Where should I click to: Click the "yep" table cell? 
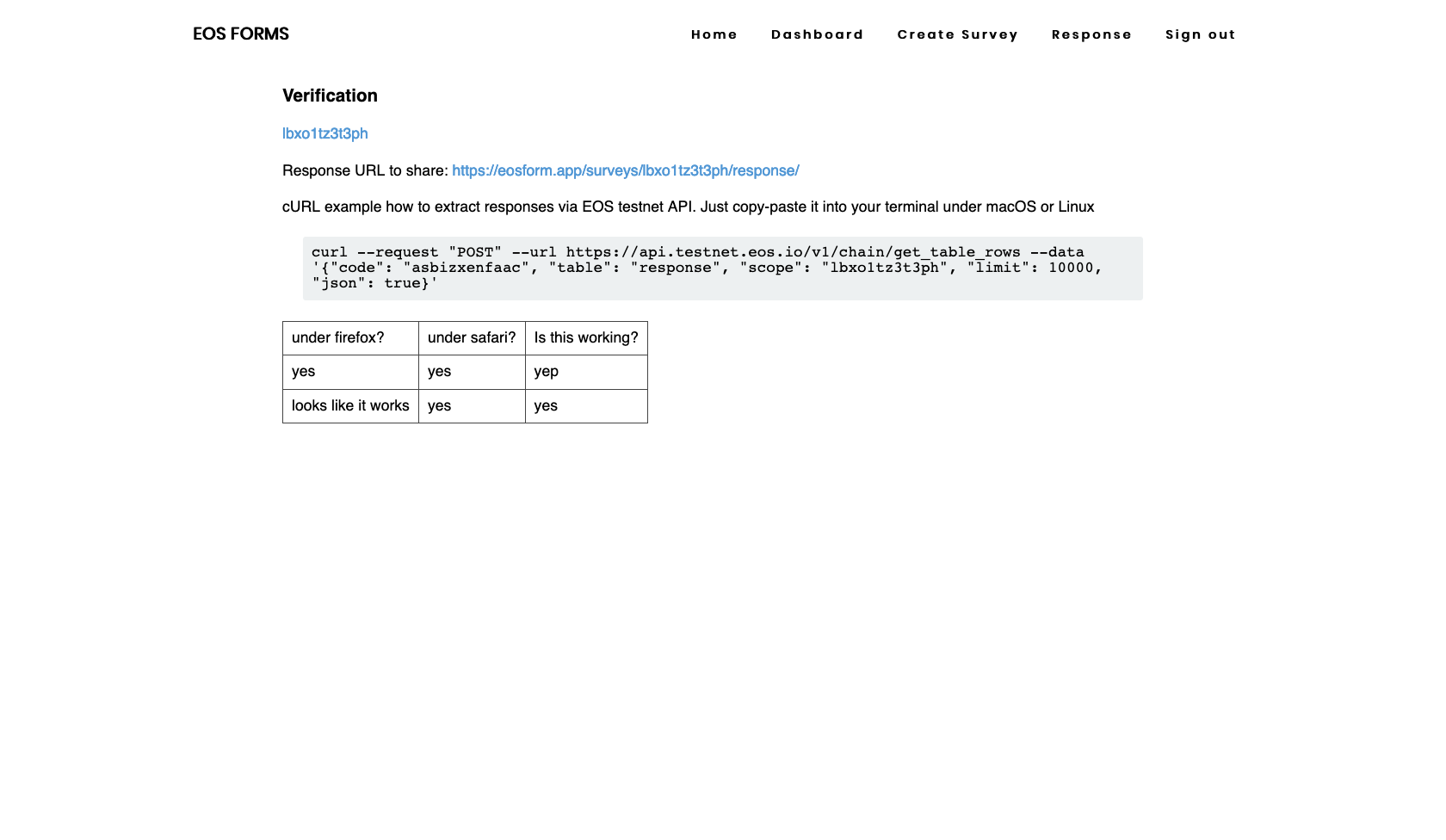click(586, 372)
